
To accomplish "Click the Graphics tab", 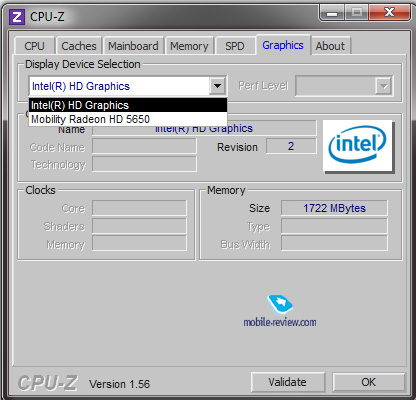I will coord(283,45).
